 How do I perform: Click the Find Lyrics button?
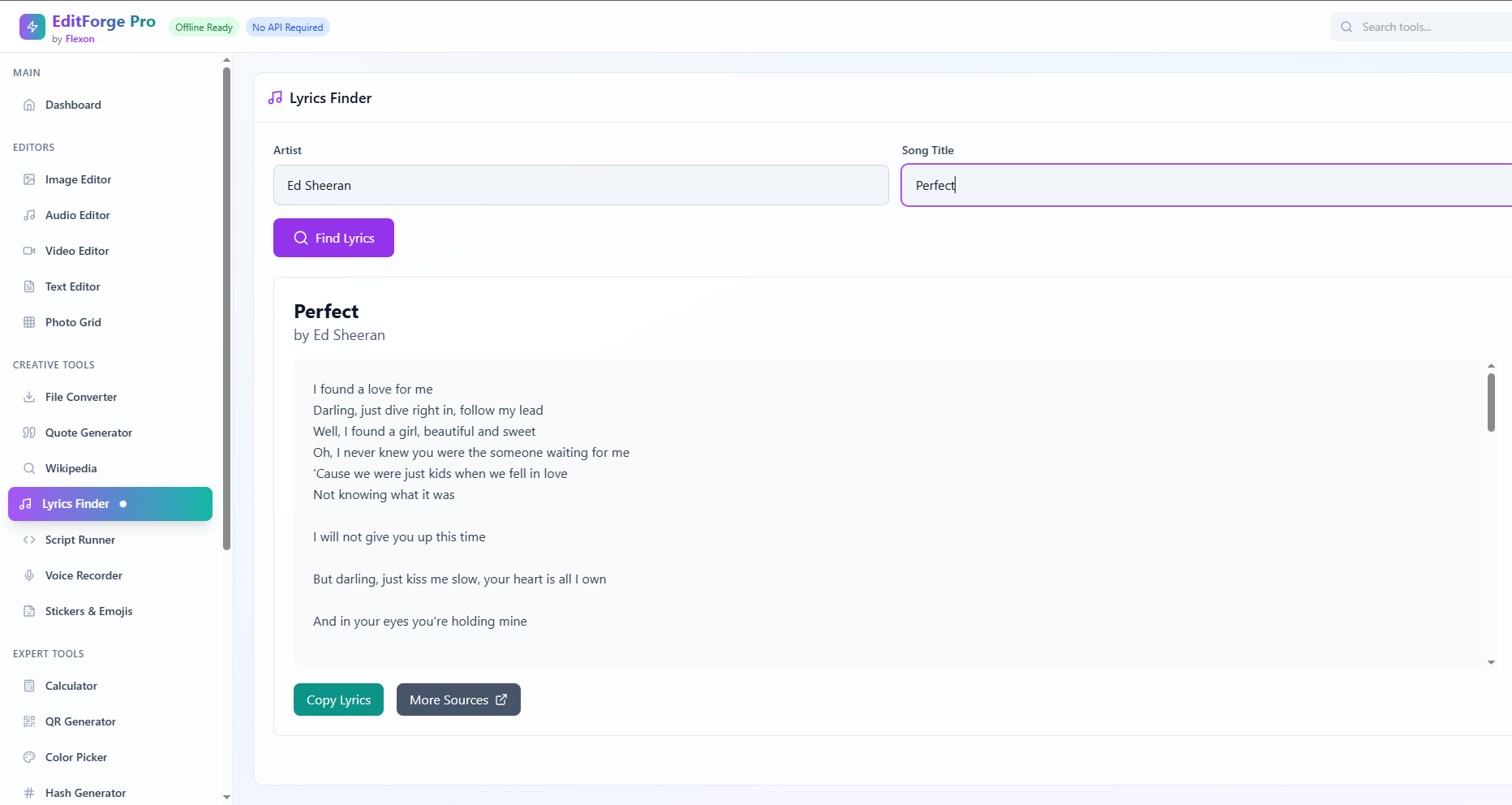333,238
